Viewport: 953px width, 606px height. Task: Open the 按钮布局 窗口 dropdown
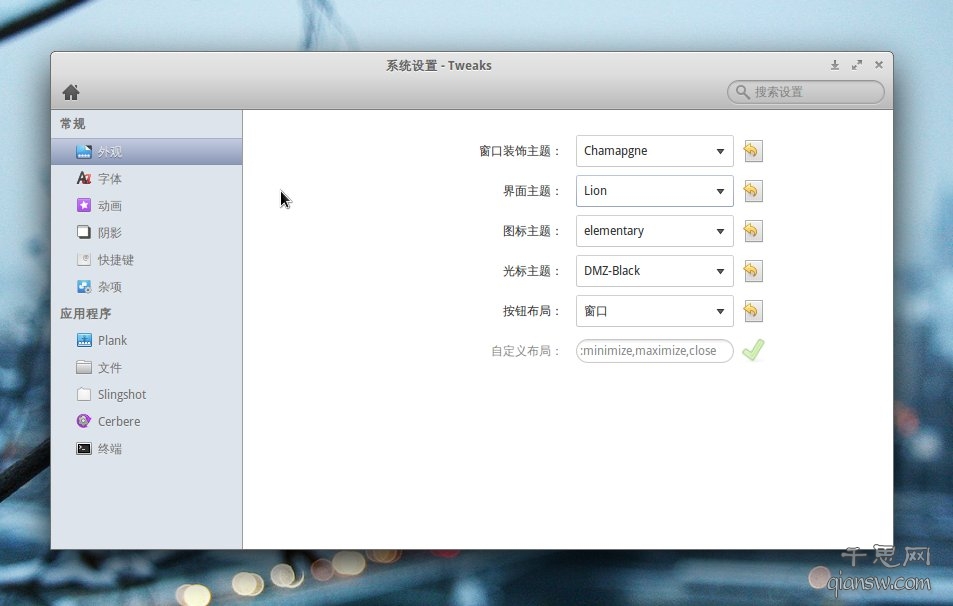[x=655, y=311]
